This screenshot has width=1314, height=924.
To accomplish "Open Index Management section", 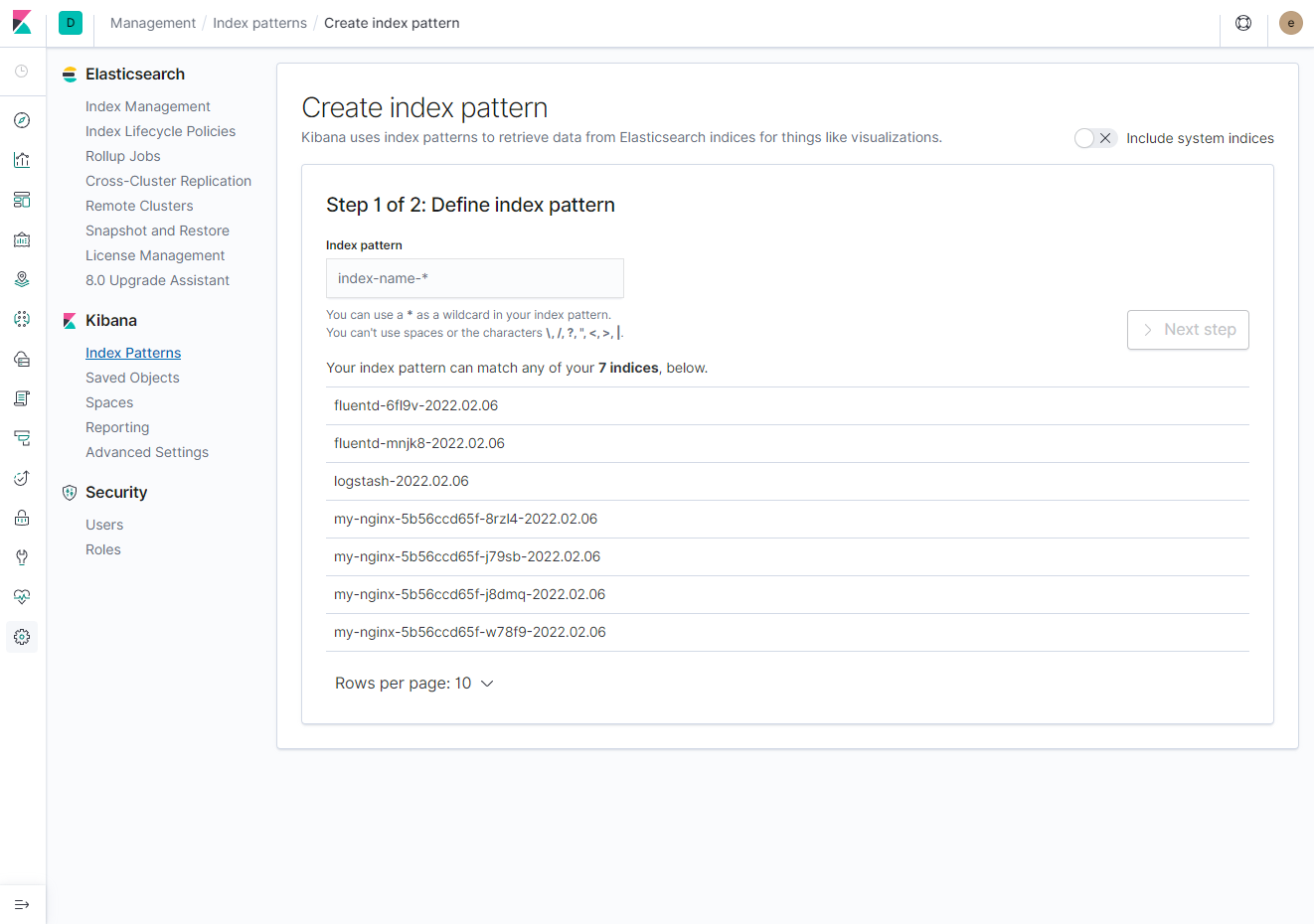I will point(148,106).
